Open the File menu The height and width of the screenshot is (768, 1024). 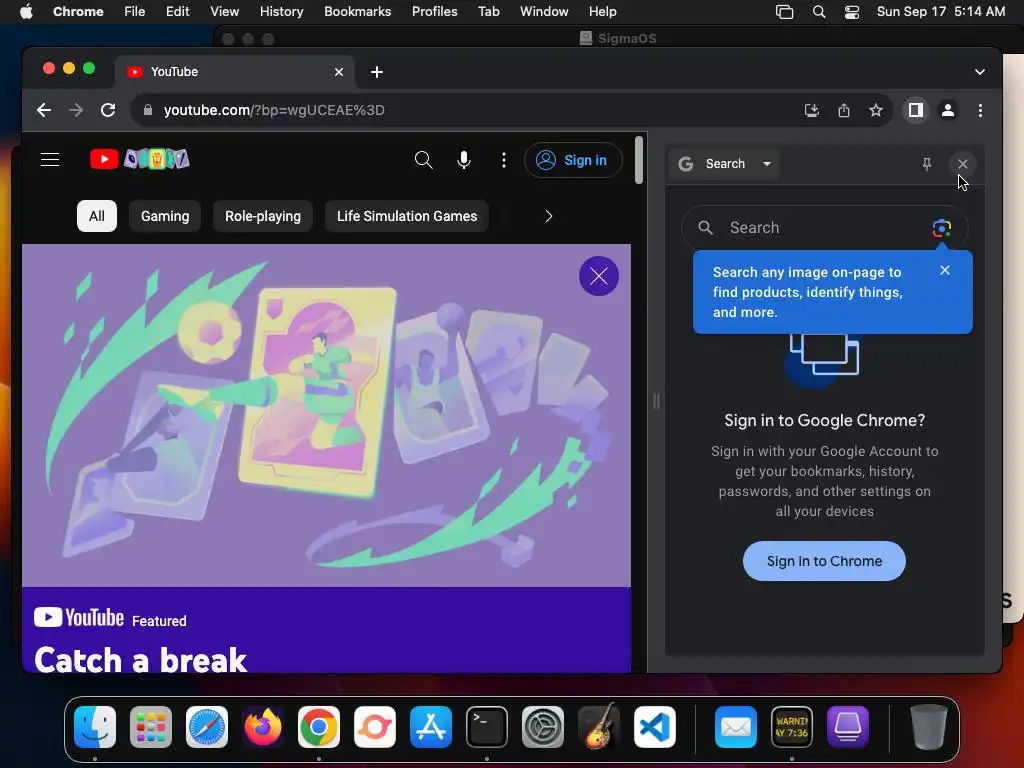[135, 12]
